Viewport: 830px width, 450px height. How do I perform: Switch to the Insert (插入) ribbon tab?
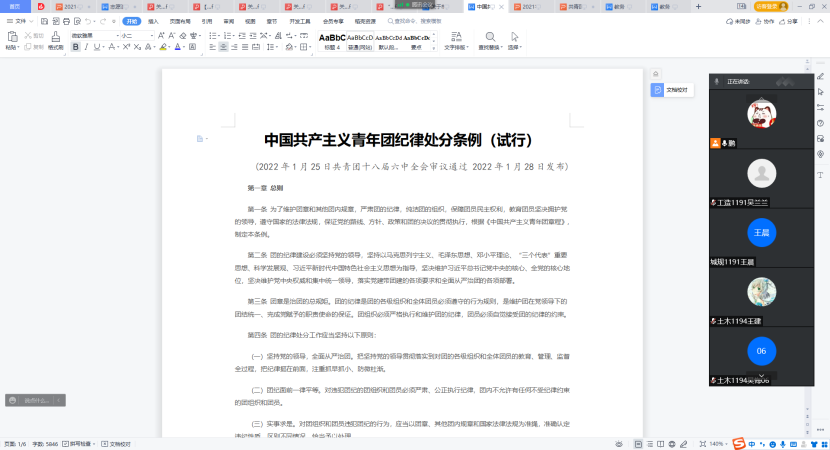tap(152, 20)
